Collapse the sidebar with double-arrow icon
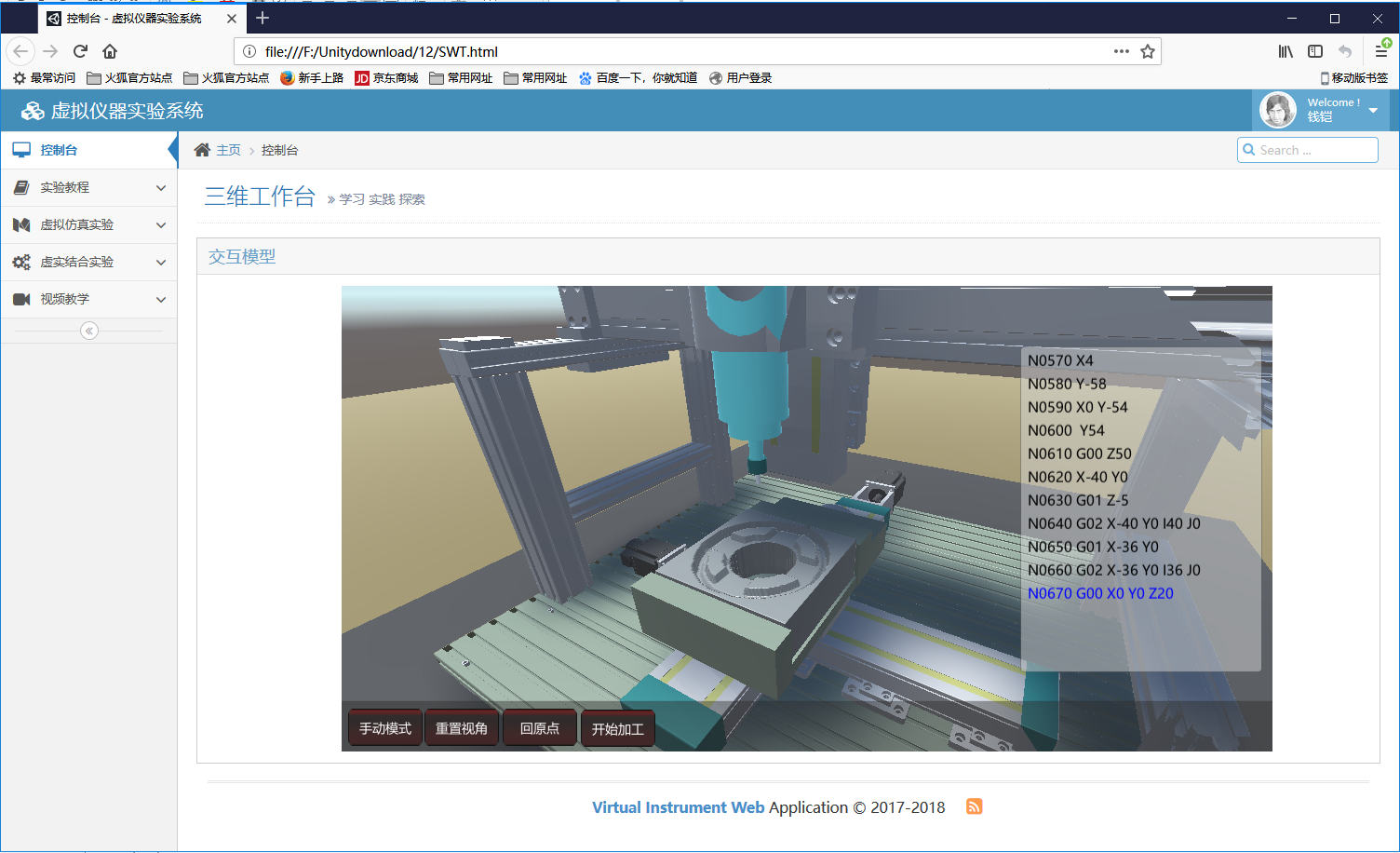Screen dimensions: 1400x853 pyautogui.click(x=89, y=331)
